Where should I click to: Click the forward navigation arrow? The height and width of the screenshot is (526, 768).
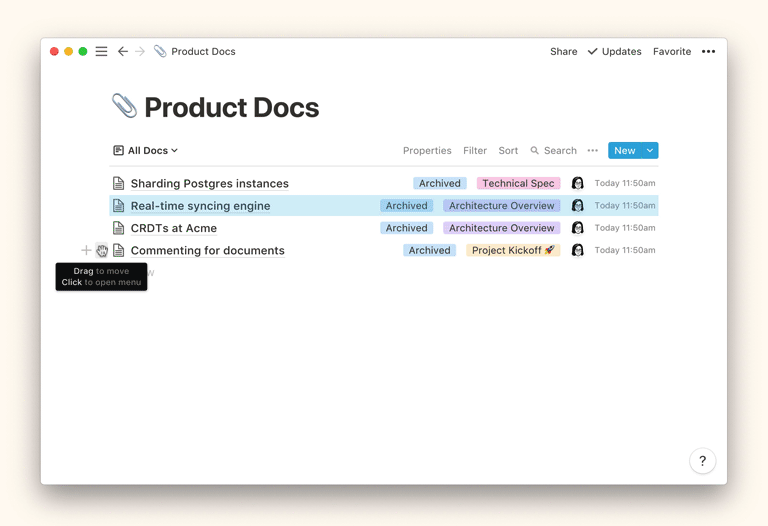pyautogui.click(x=140, y=51)
